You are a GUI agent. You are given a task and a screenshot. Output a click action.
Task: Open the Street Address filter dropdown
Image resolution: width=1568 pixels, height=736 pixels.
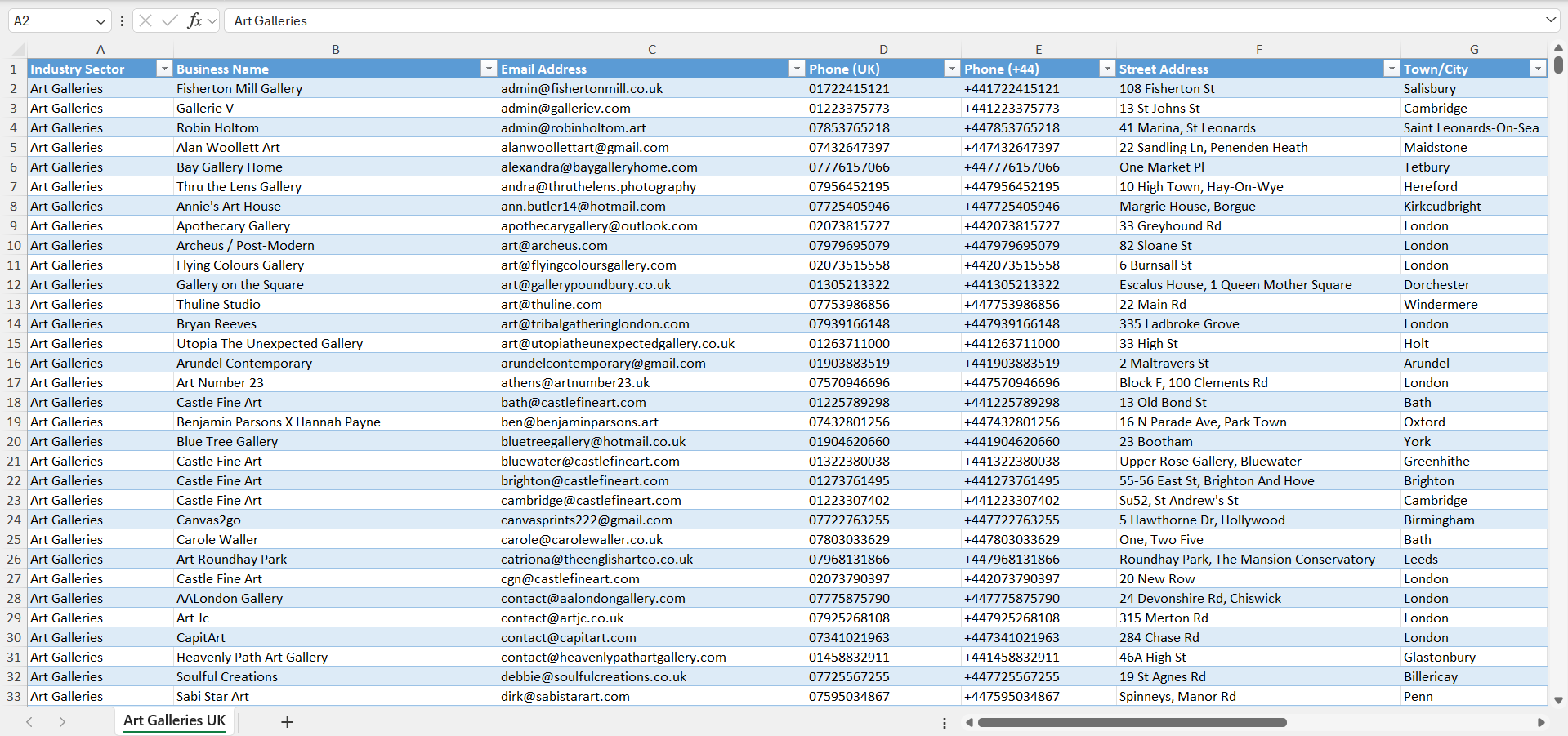click(x=1392, y=69)
